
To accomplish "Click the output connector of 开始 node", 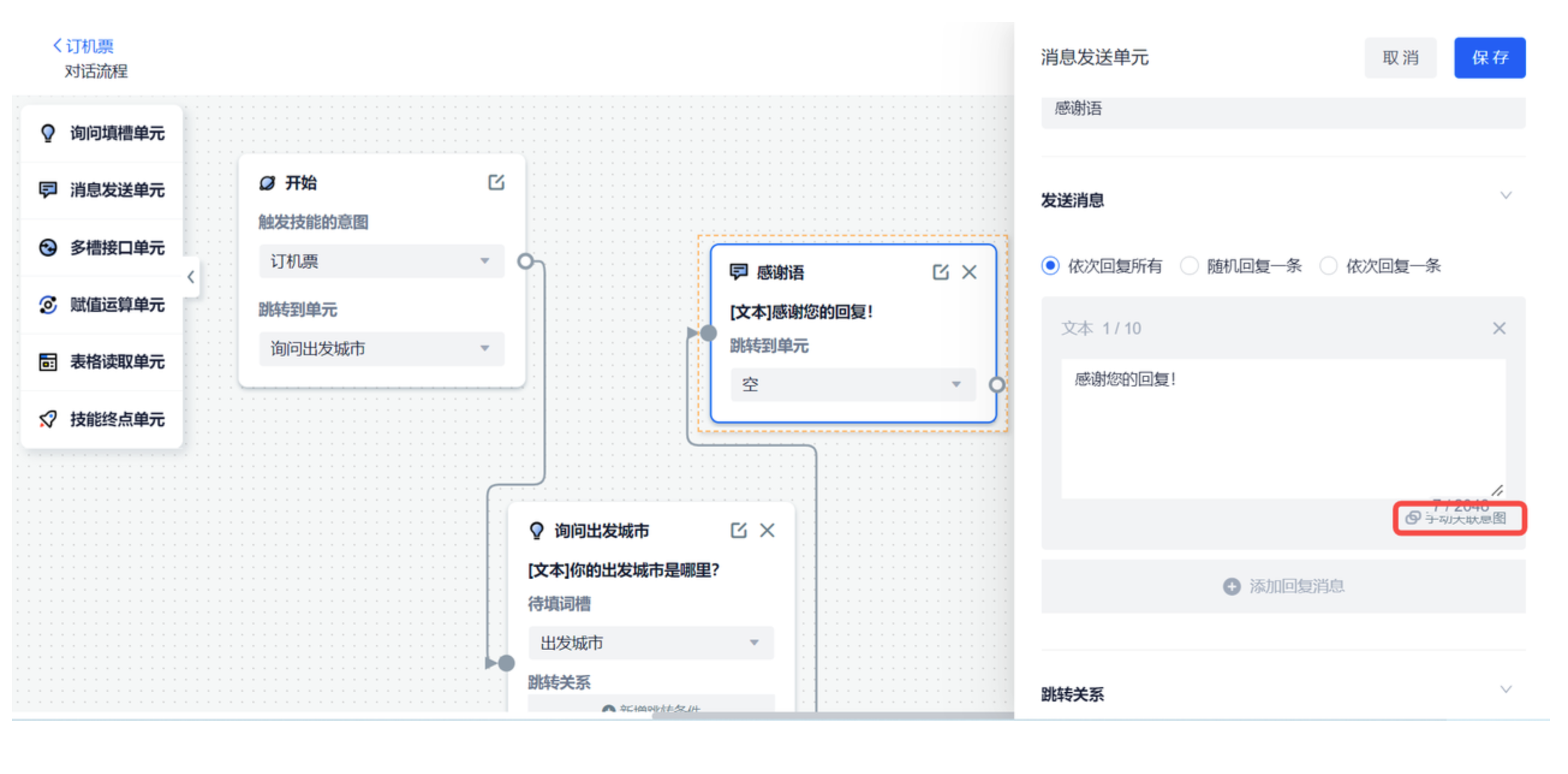I will tap(525, 261).
